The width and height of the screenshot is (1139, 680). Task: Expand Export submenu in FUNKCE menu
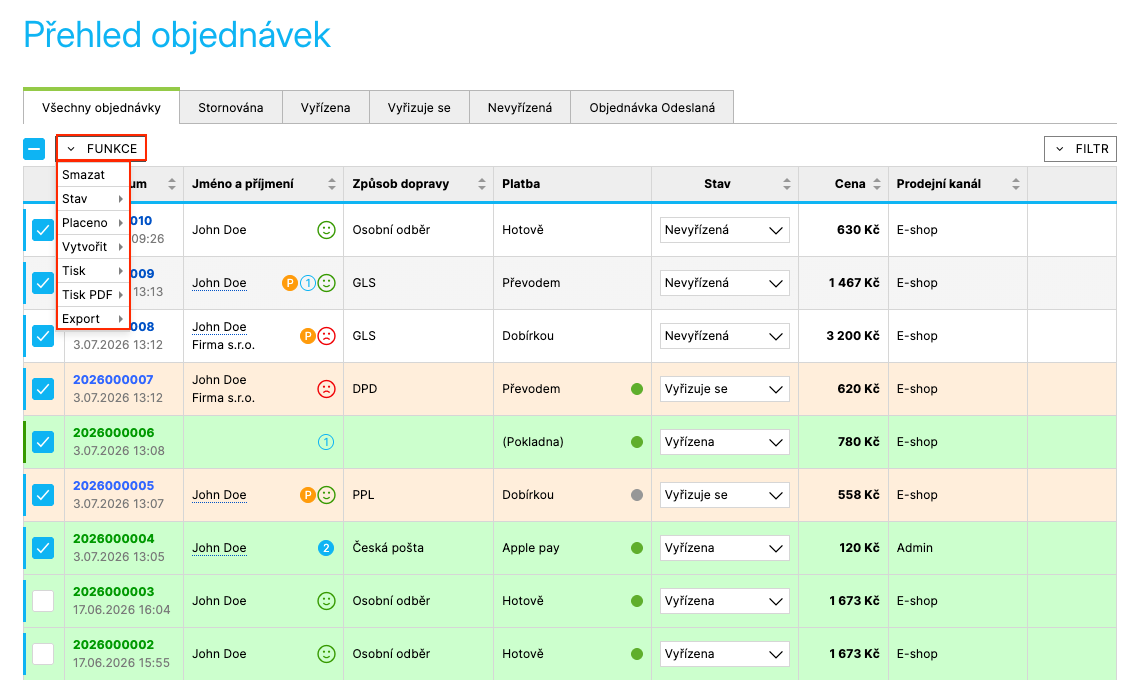[93, 318]
